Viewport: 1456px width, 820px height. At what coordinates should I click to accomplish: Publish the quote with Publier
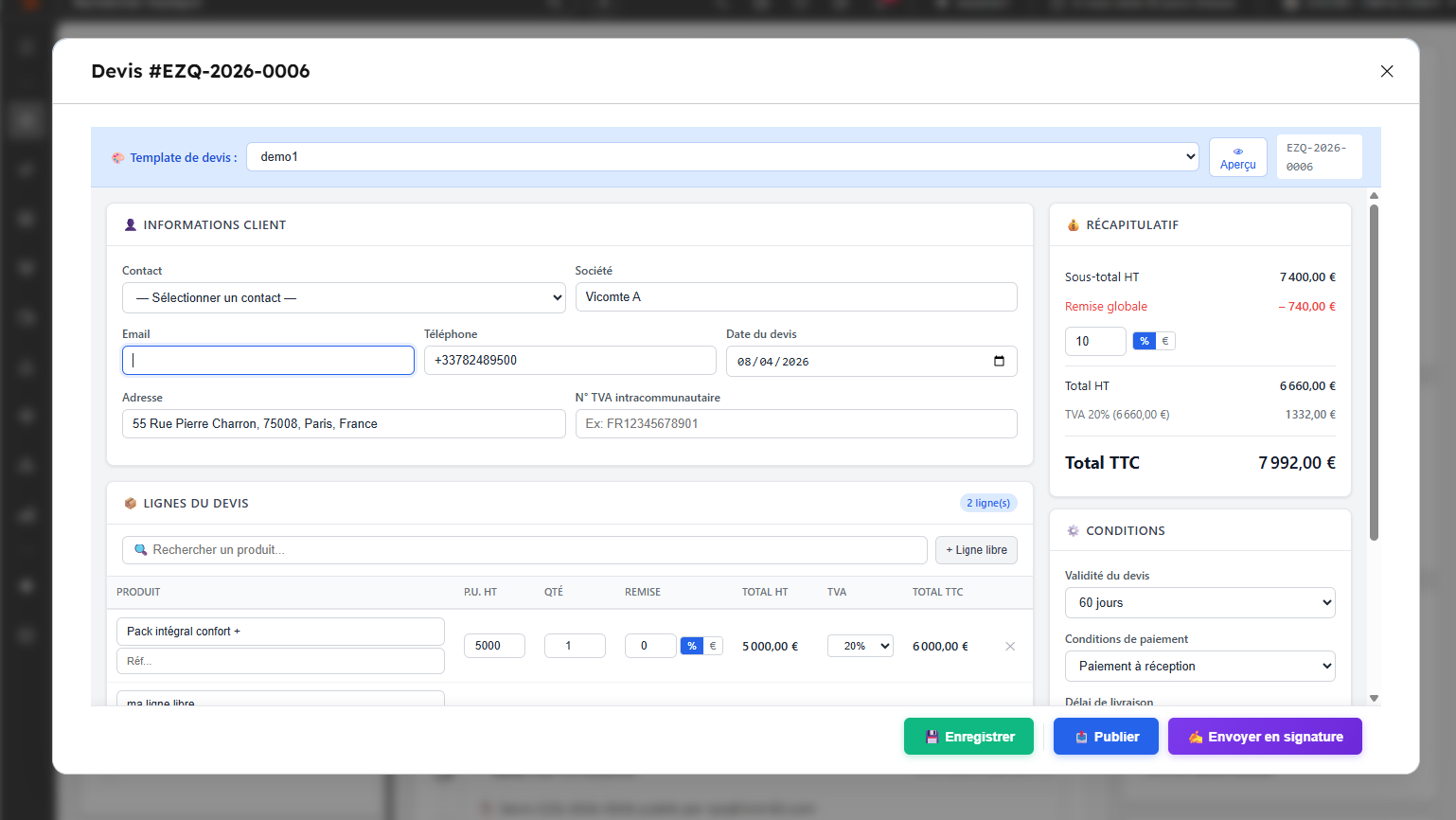coord(1106,737)
